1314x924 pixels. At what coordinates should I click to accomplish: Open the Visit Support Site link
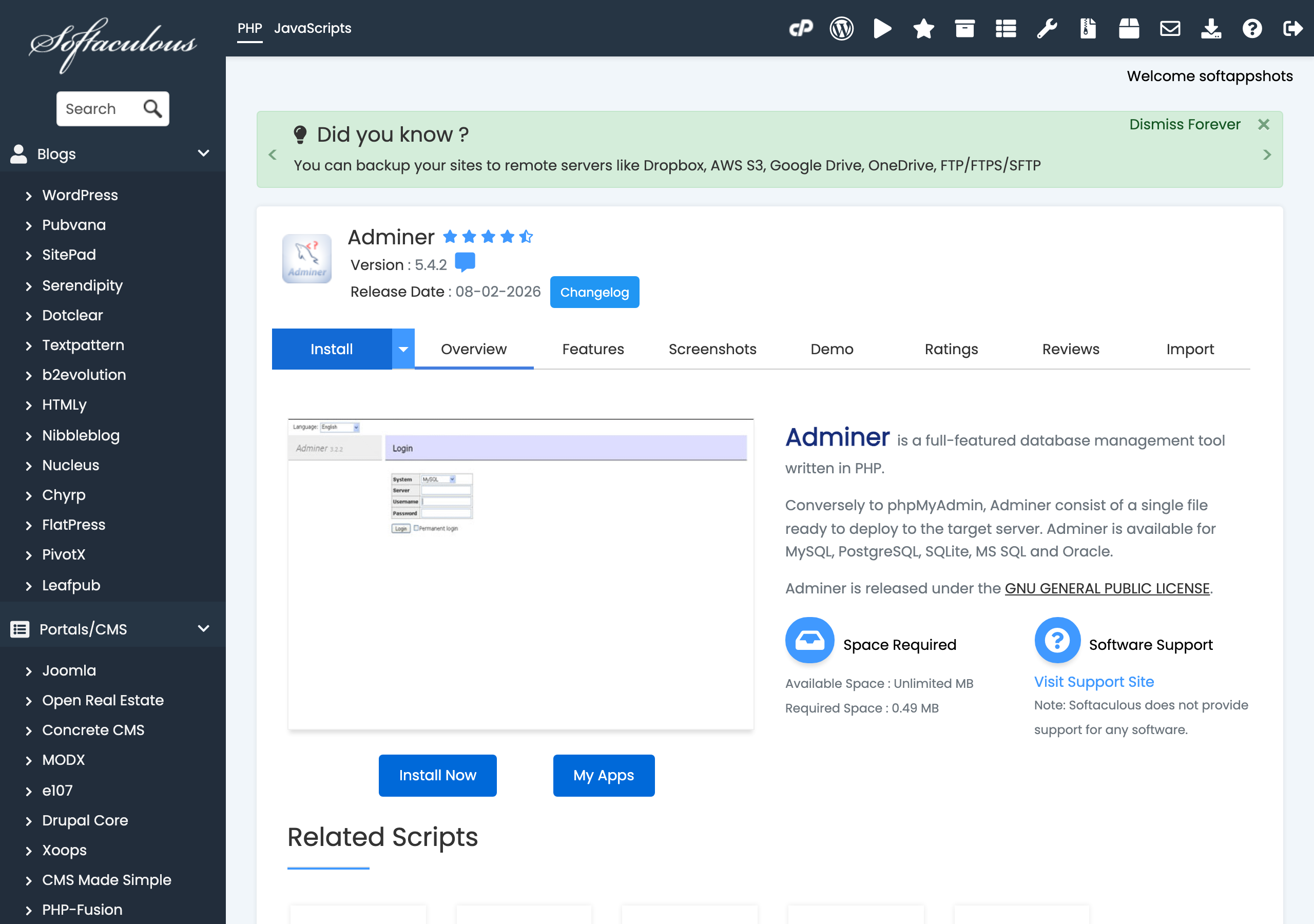click(1094, 681)
